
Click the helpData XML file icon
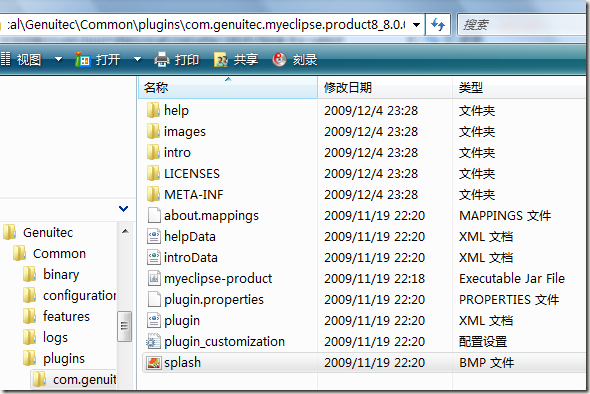coord(154,236)
